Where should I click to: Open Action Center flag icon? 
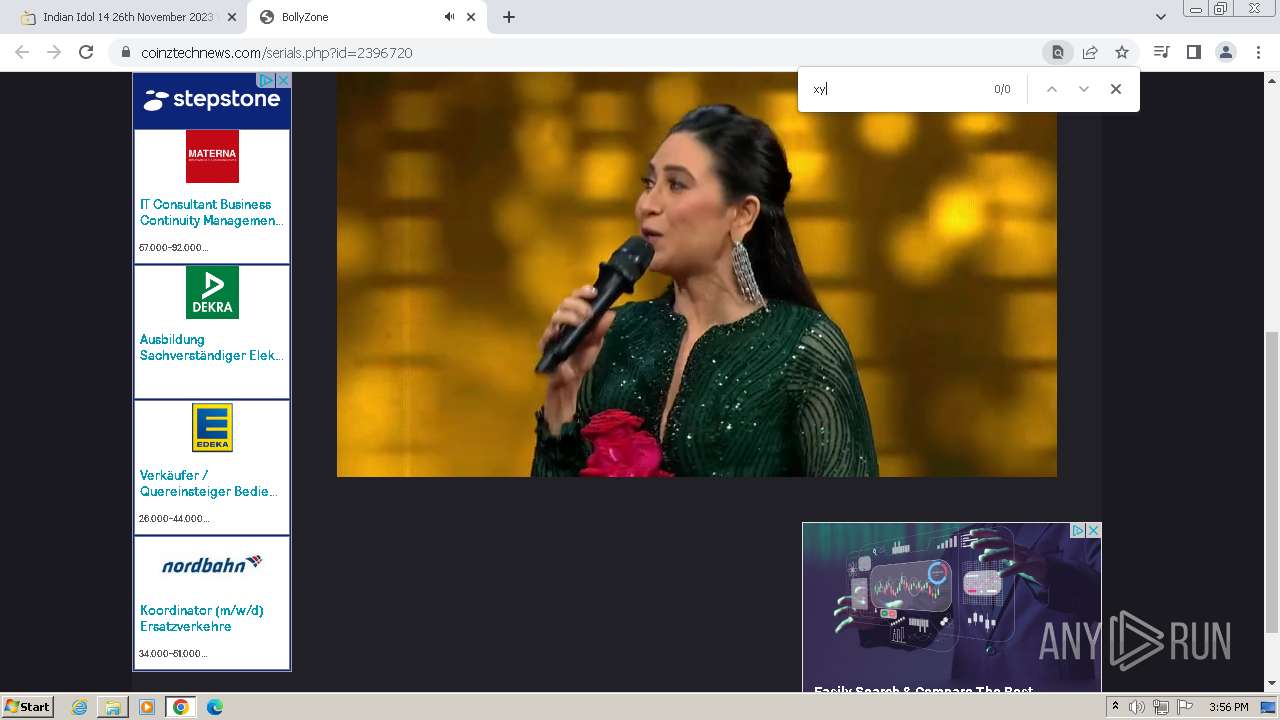pyautogui.click(x=1184, y=707)
